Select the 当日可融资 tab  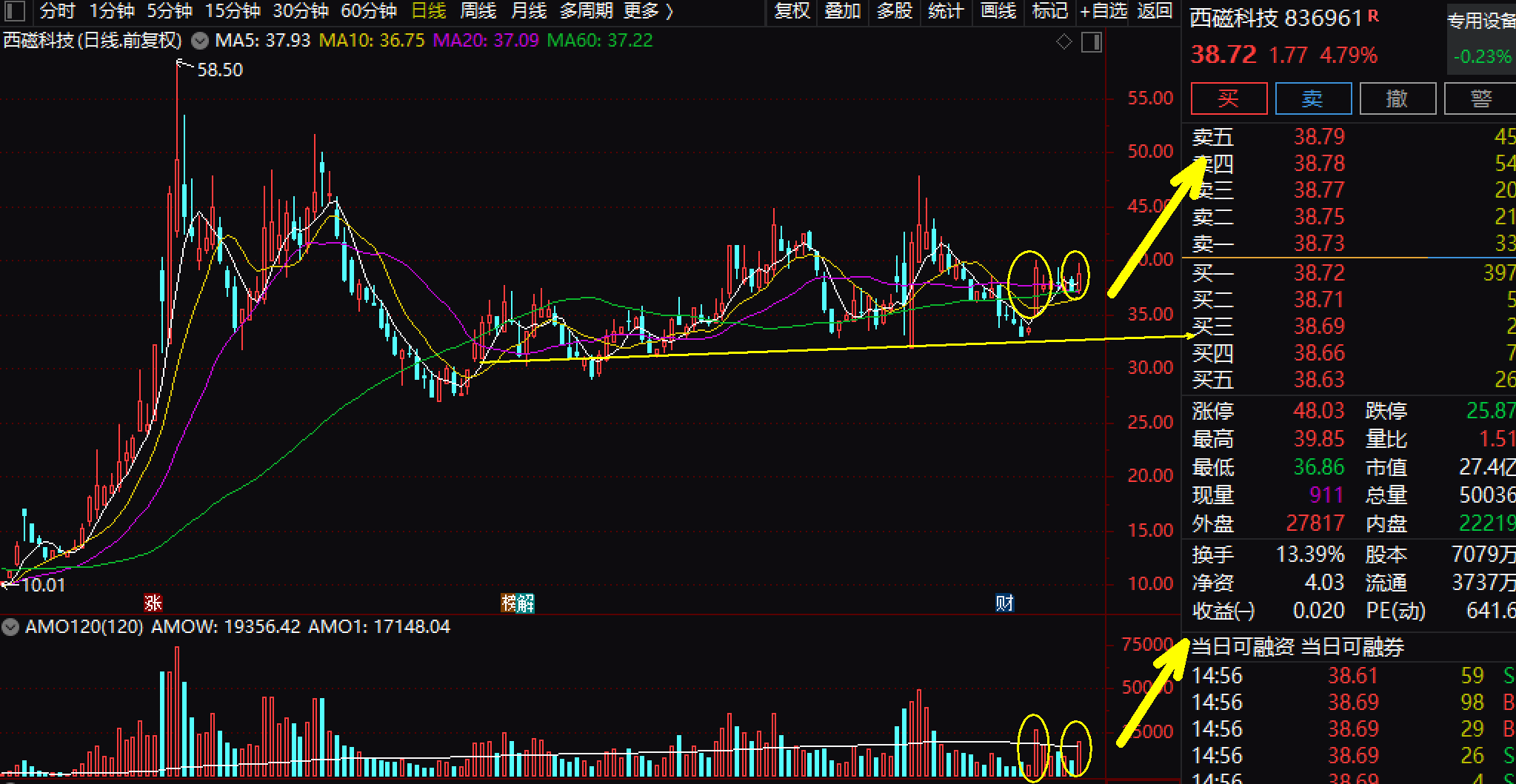click(1242, 647)
